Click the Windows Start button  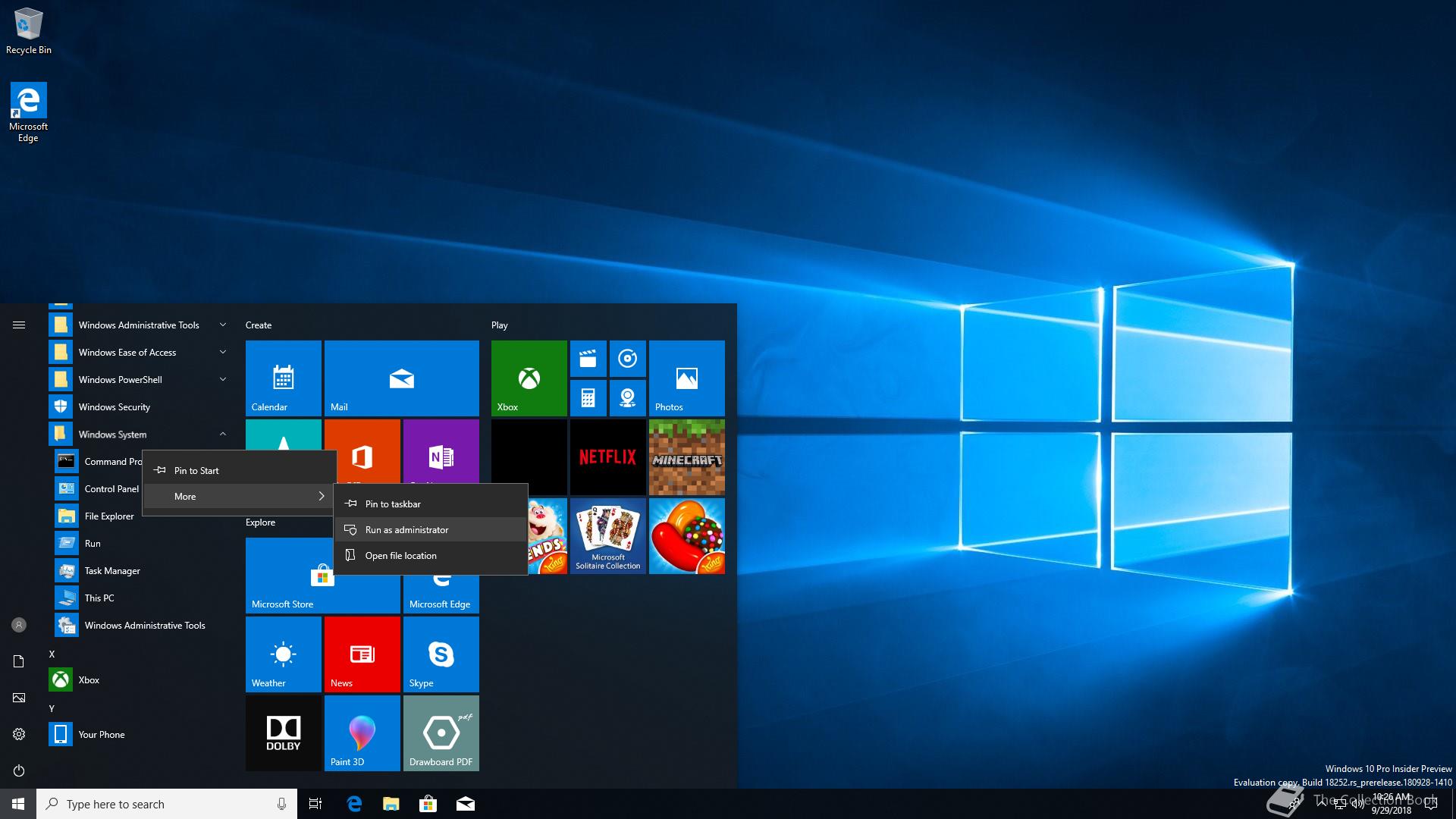(x=18, y=804)
